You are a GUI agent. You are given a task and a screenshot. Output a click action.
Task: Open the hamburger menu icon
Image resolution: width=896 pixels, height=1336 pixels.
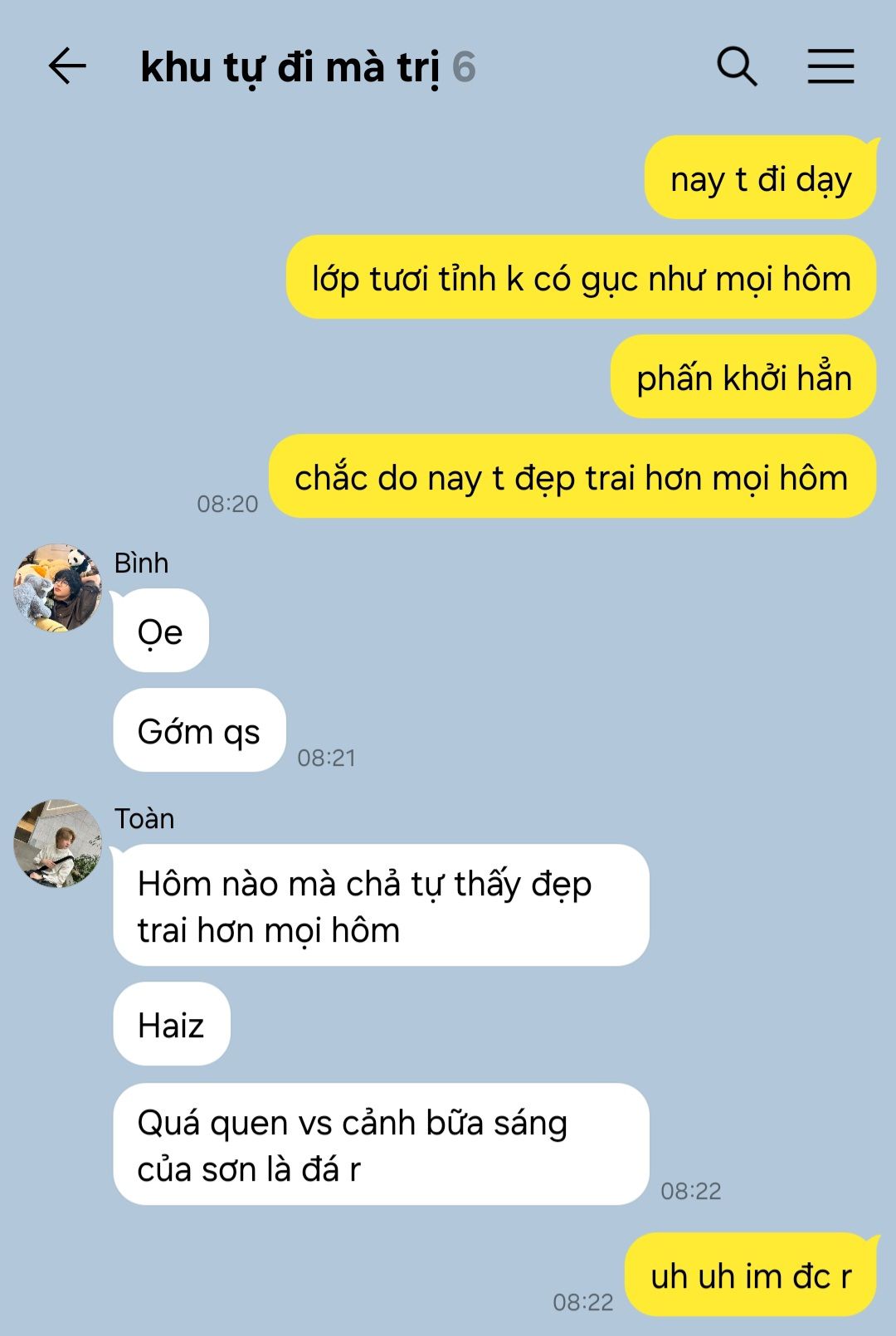pyautogui.click(x=830, y=66)
